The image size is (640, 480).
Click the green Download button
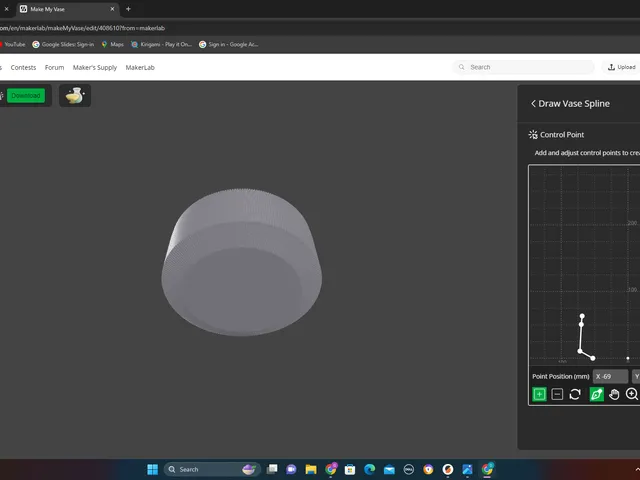(26, 96)
